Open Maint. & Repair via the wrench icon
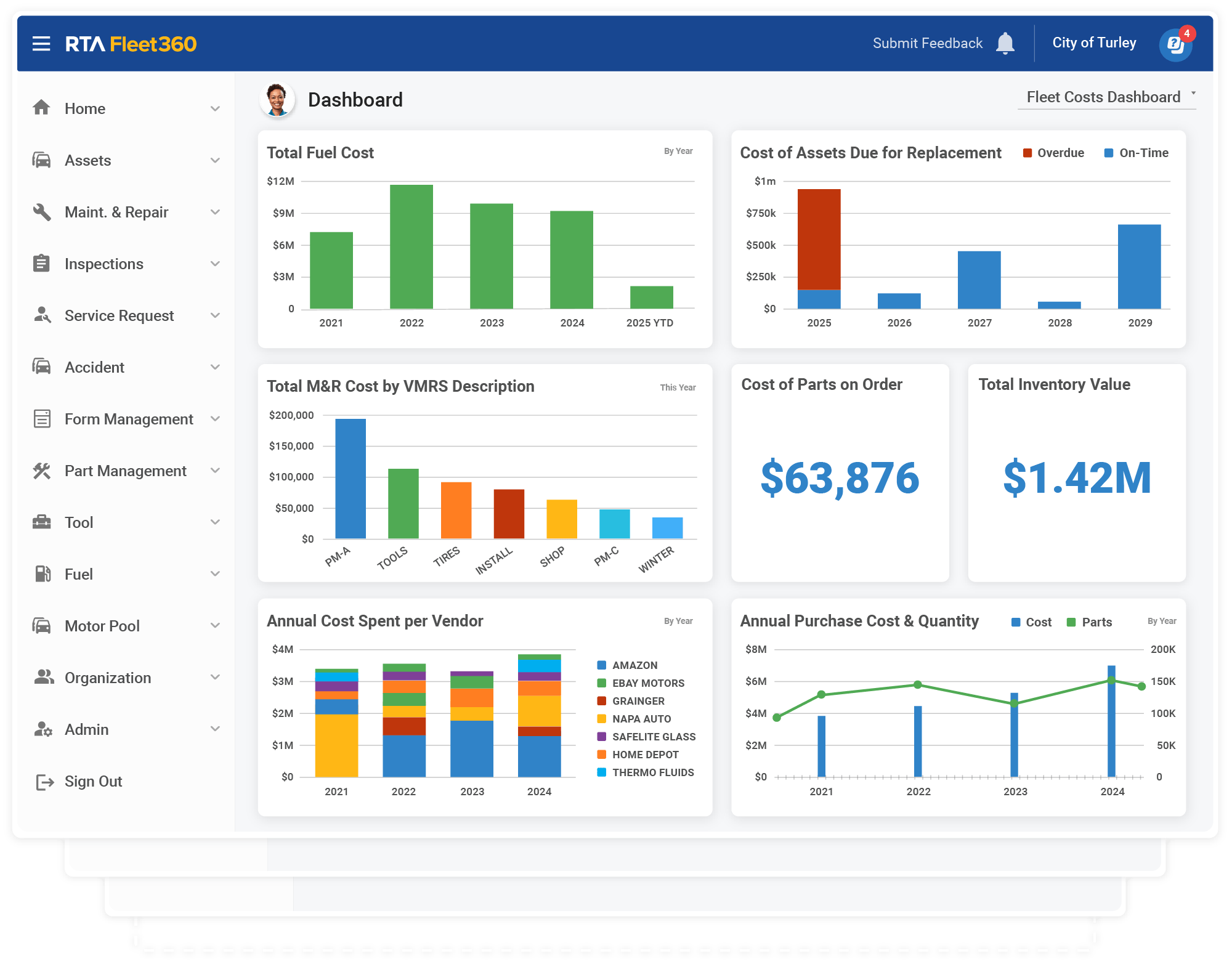Screen dimensions: 1232x964 (42, 212)
